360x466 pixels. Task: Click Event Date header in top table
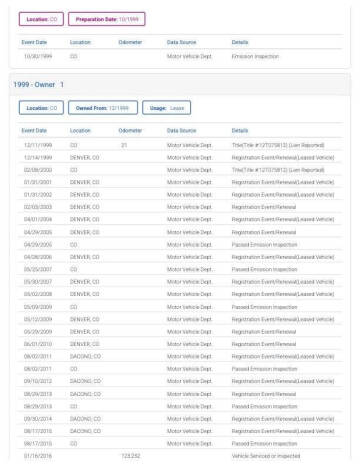34,42
